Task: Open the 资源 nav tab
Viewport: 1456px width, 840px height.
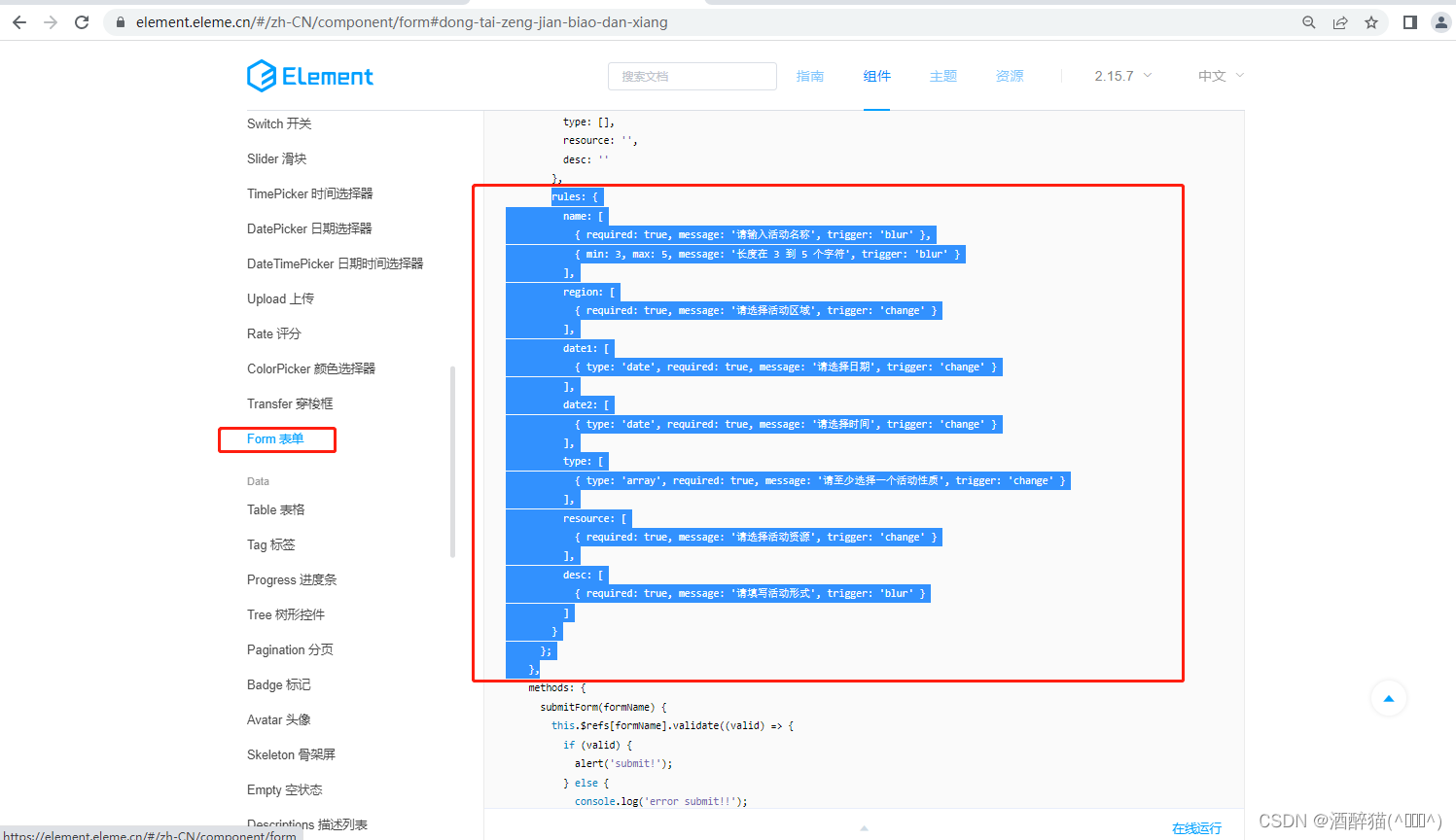Action: click(x=1010, y=76)
